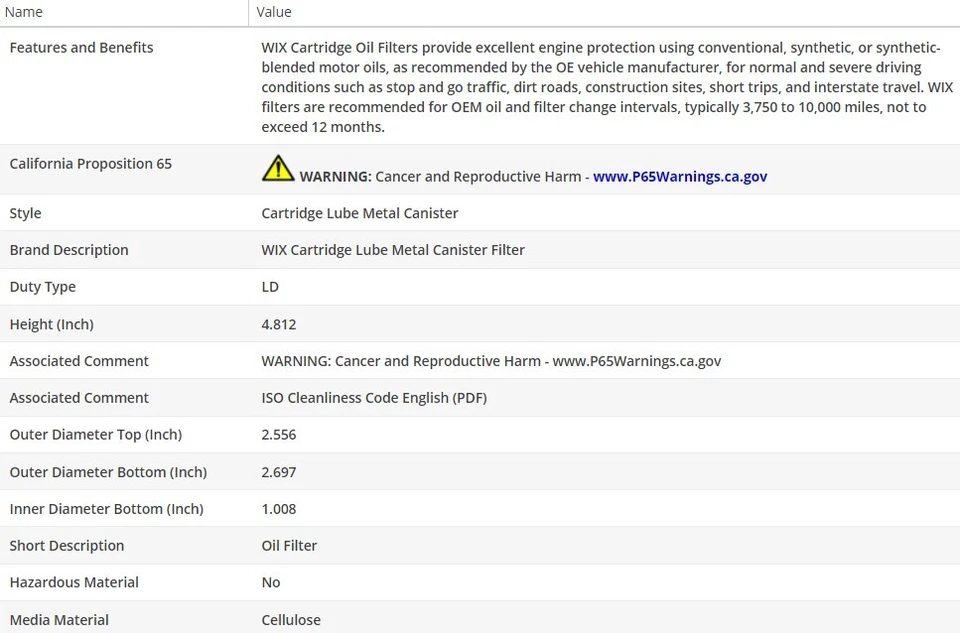Open the www.P65Warnings.ca.gov link
This screenshot has height=633, width=960.
(680, 176)
